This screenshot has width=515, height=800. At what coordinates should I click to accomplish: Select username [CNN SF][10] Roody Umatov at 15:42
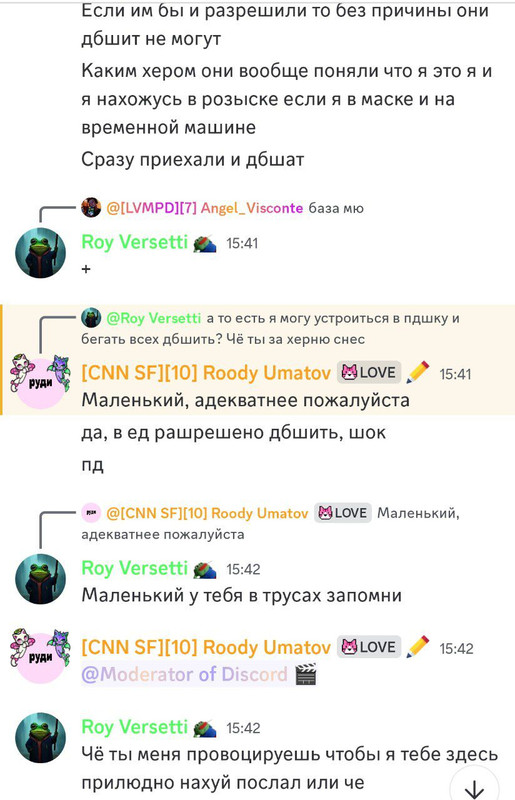coord(206,647)
